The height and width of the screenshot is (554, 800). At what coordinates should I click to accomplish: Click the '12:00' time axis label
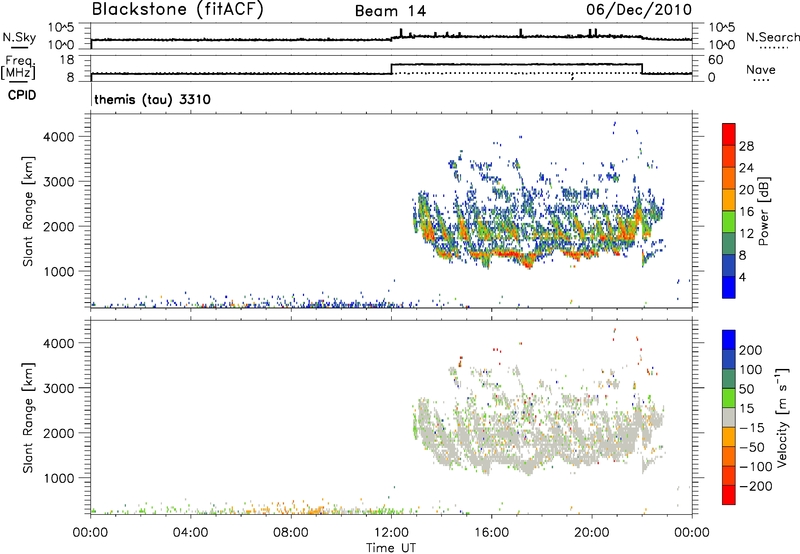pos(391,533)
